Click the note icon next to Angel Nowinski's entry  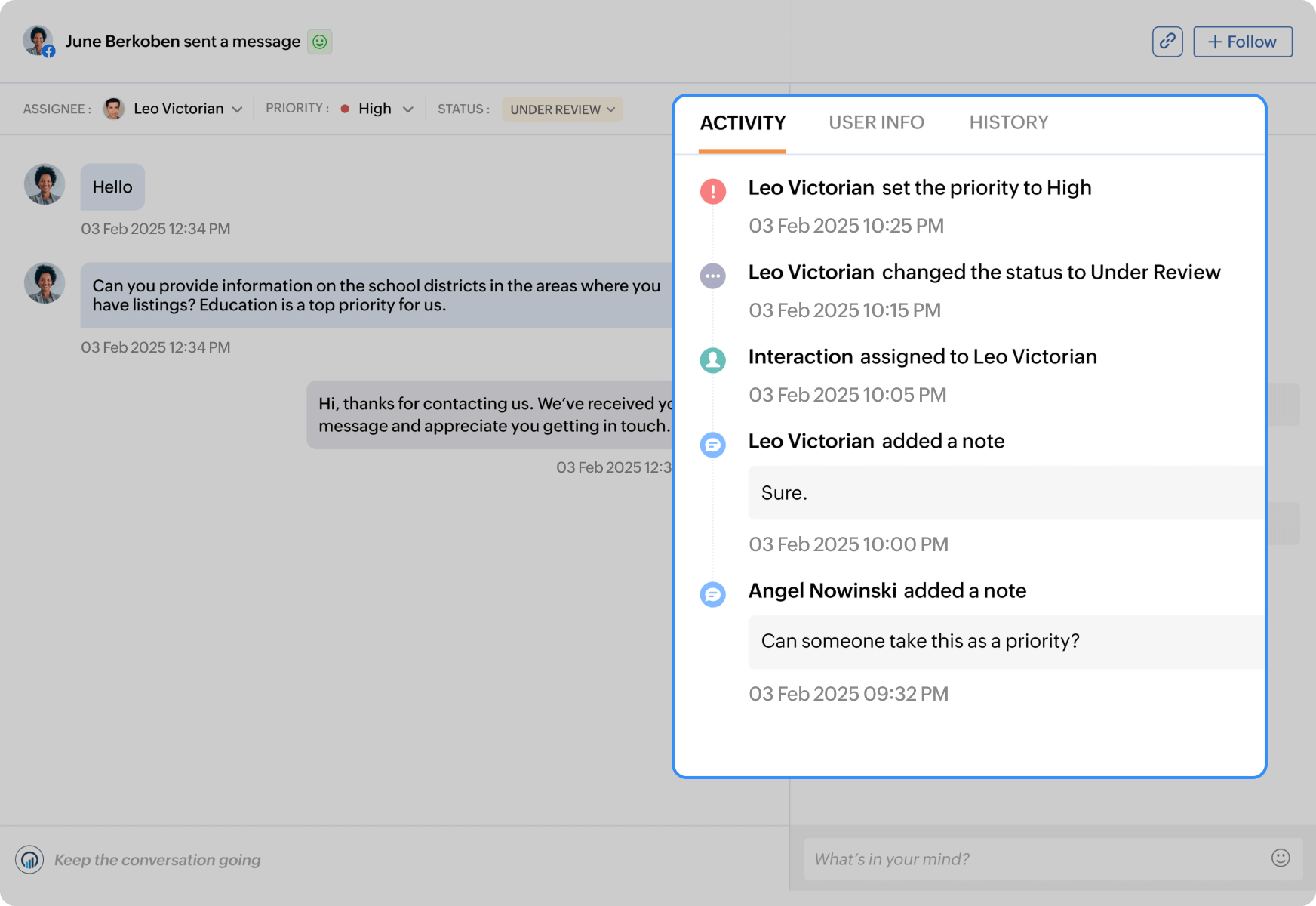point(712,594)
